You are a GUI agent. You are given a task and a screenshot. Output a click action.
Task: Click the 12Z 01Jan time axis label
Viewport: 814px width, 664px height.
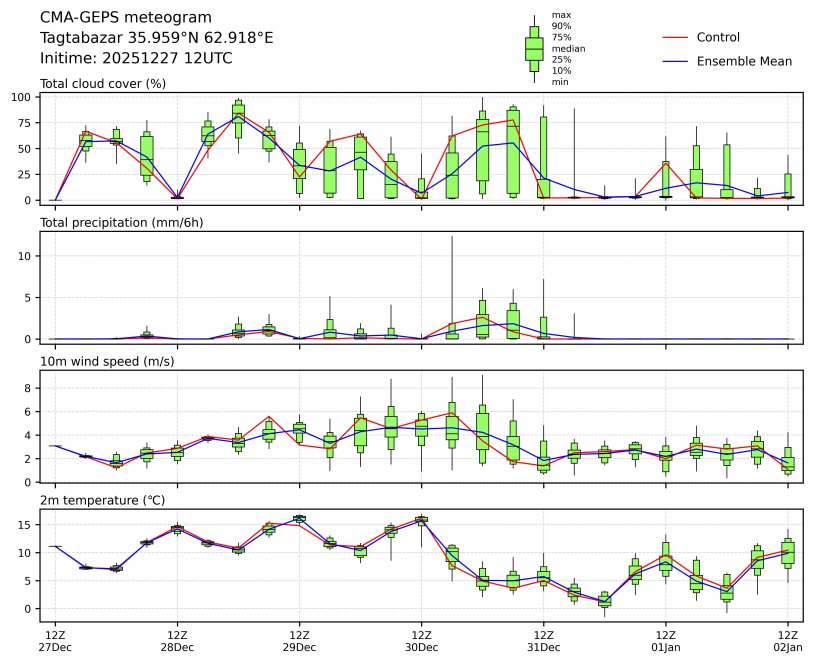(665, 641)
